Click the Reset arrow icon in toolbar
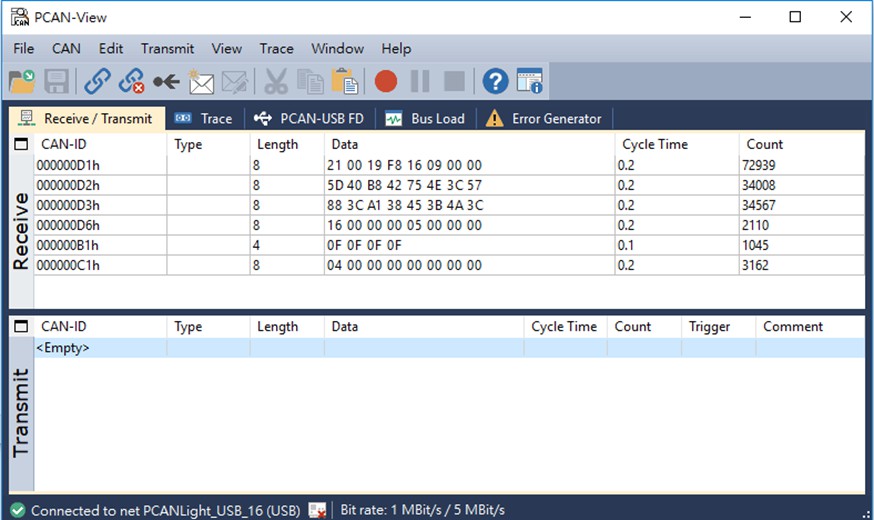The width and height of the screenshot is (874, 520). click(x=166, y=82)
